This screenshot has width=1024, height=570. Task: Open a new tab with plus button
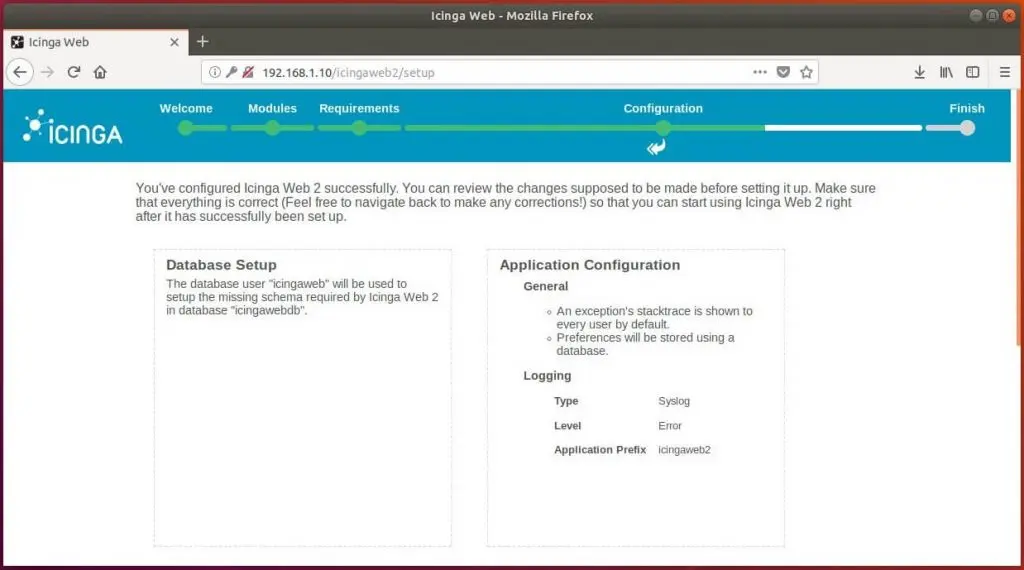click(202, 42)
